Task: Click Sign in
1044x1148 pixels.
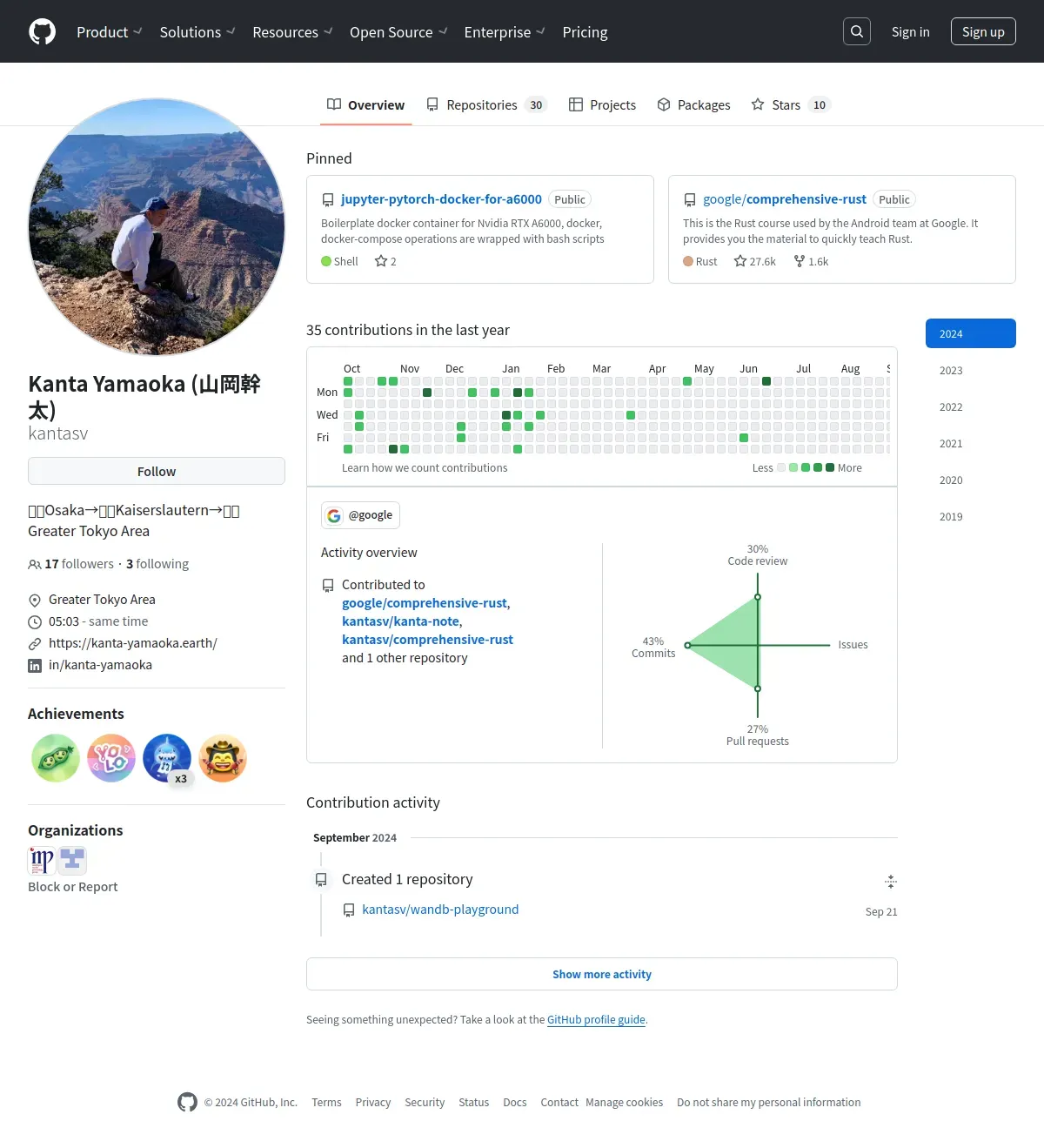Action: (x=910, y=31)
